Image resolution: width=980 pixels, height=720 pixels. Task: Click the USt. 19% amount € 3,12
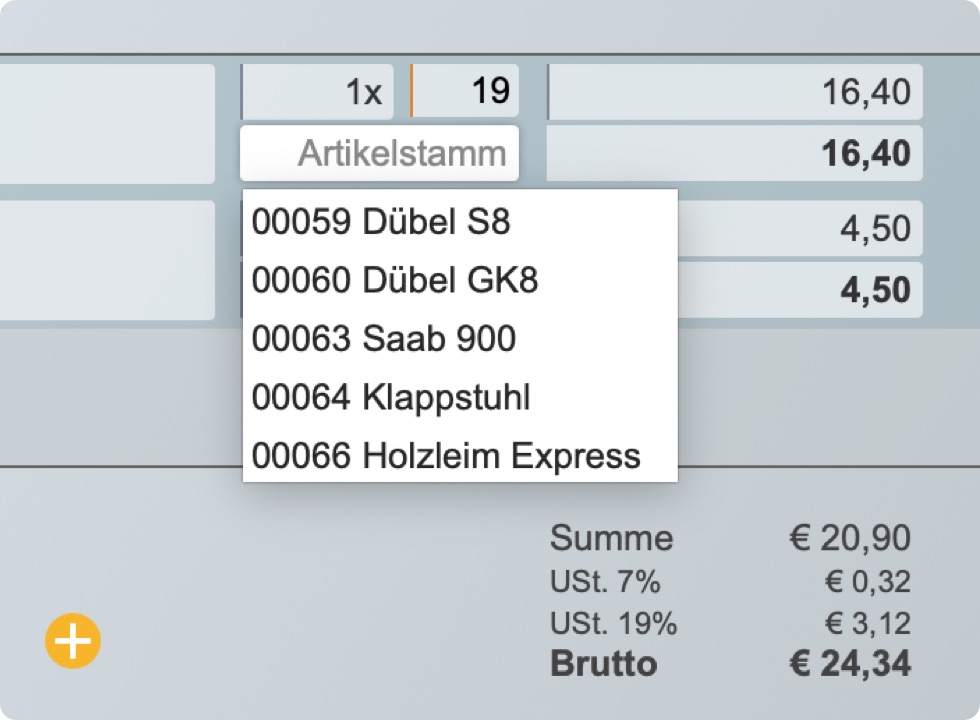click(x=867, y=624)
